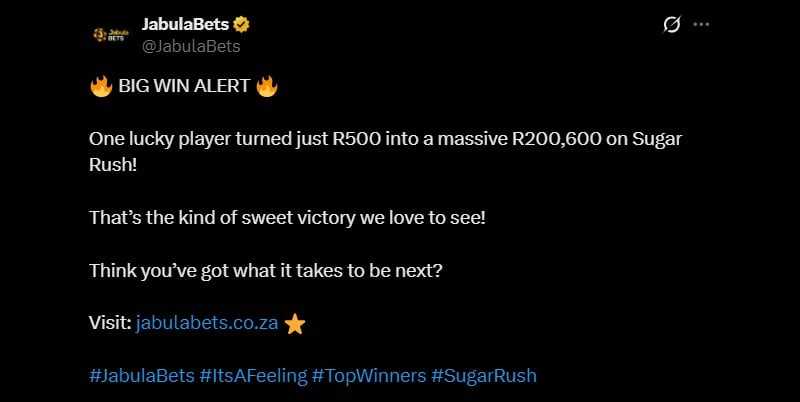The height and width of the screenshot is (402, 800).
Task: Open the #JabulaBets hashtag
Action: coord(141,376)
